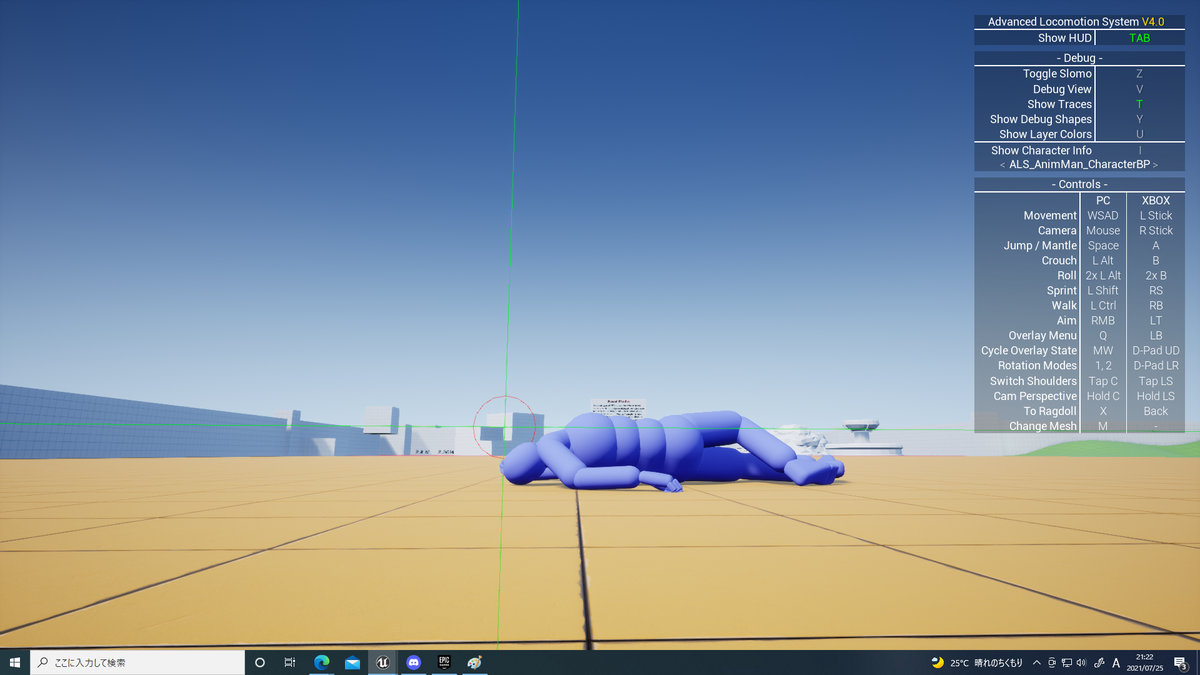Click the Movement row label

click(1050, 215)
